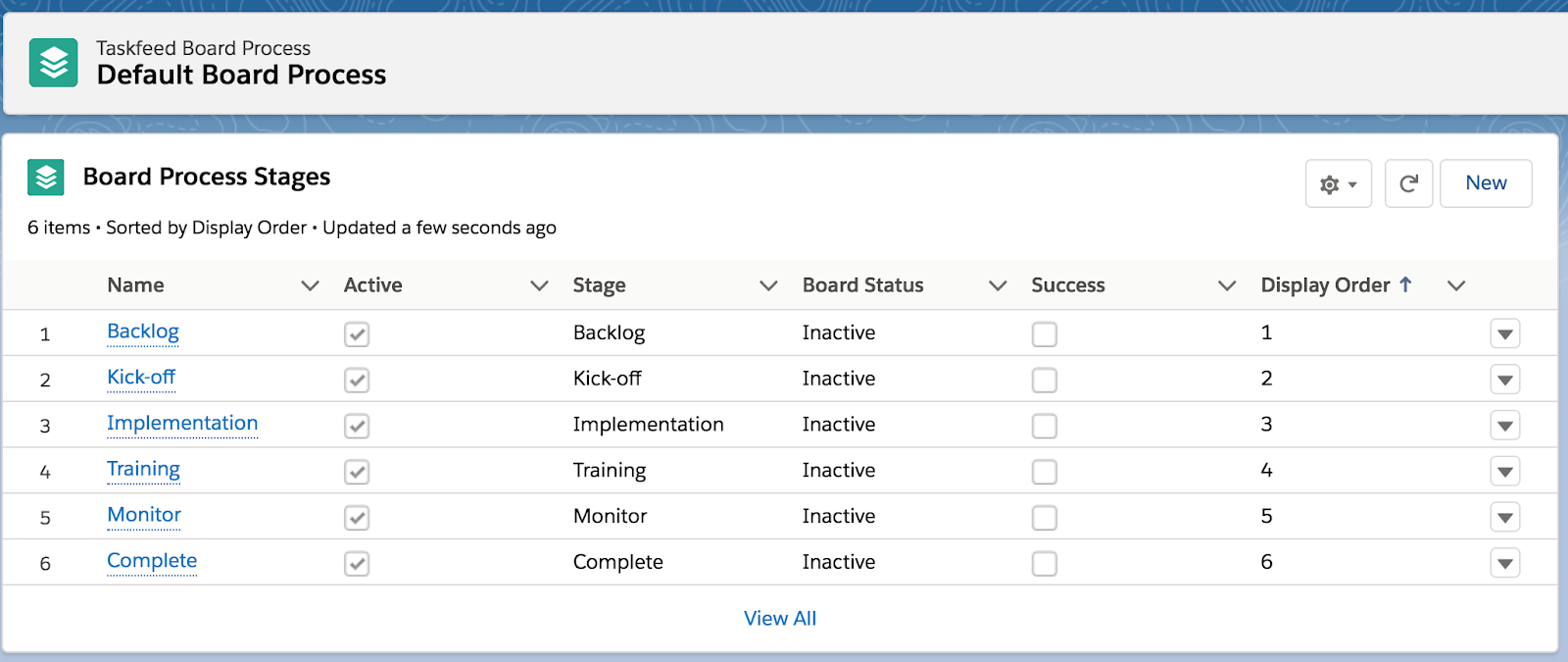Expand the Name column options chevron
Image resolution: width=1568 pixels, height=662 pixels.
coord(310,285)
